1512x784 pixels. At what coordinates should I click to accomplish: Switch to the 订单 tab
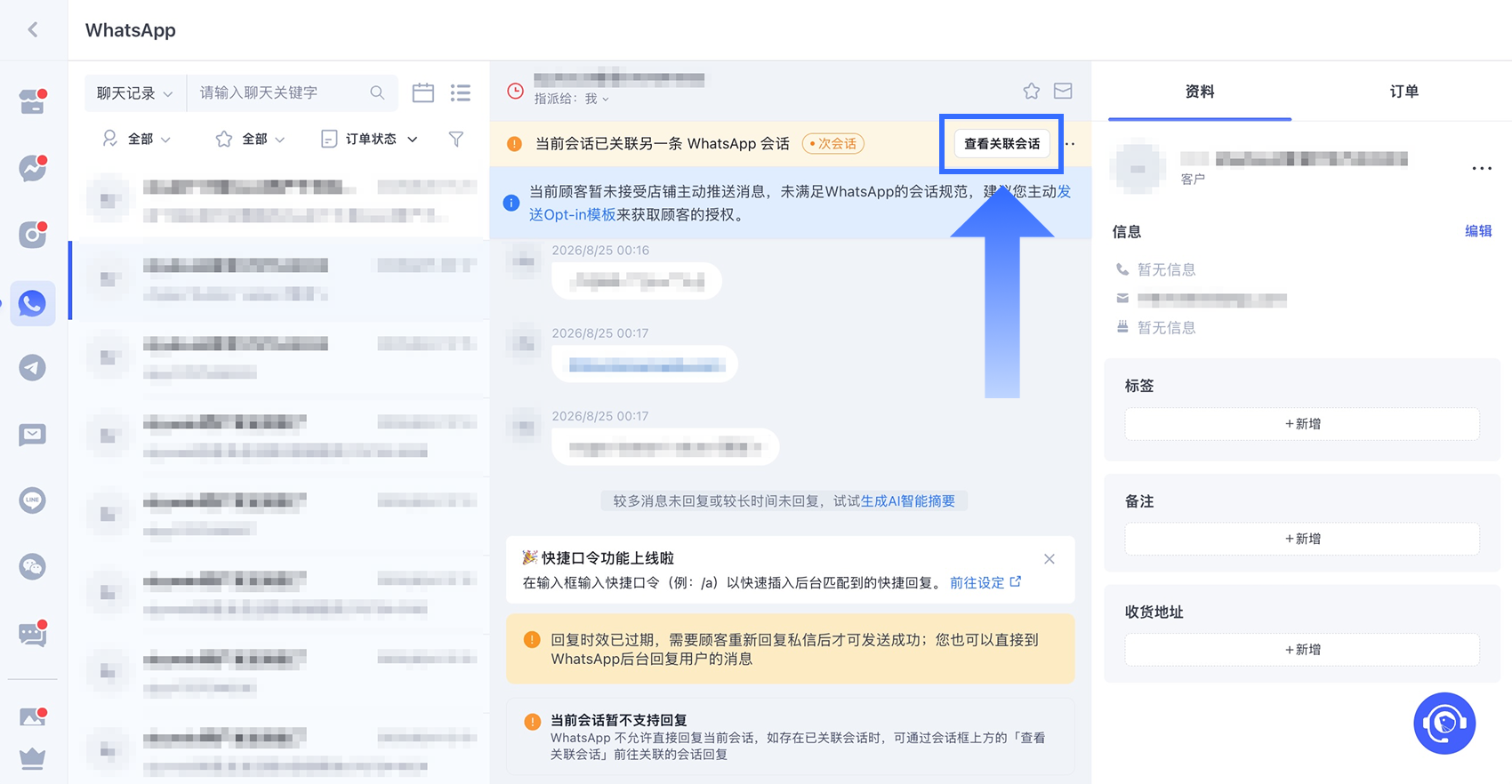[1404, 92]
